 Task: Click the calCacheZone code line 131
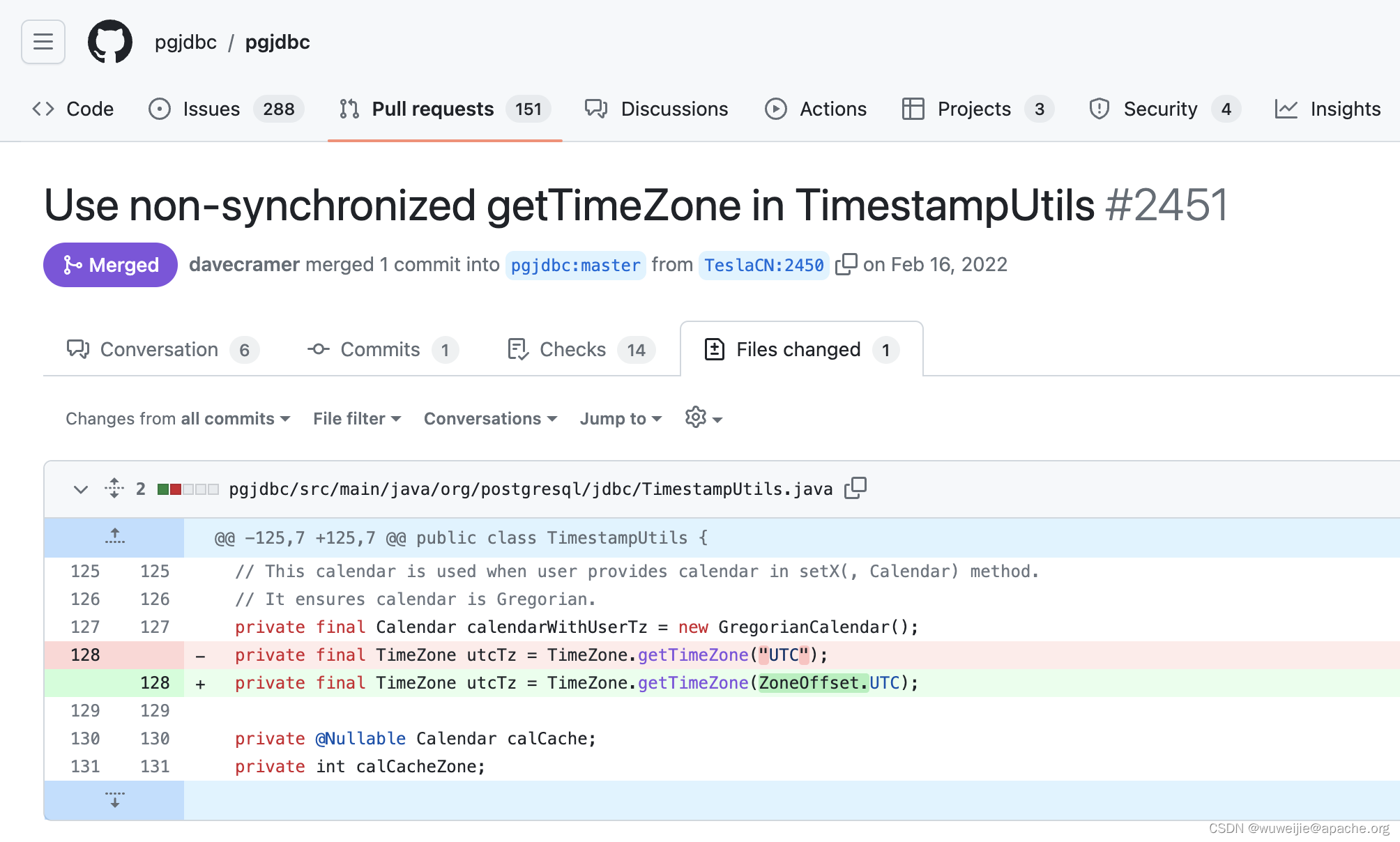tap(360, 767)
